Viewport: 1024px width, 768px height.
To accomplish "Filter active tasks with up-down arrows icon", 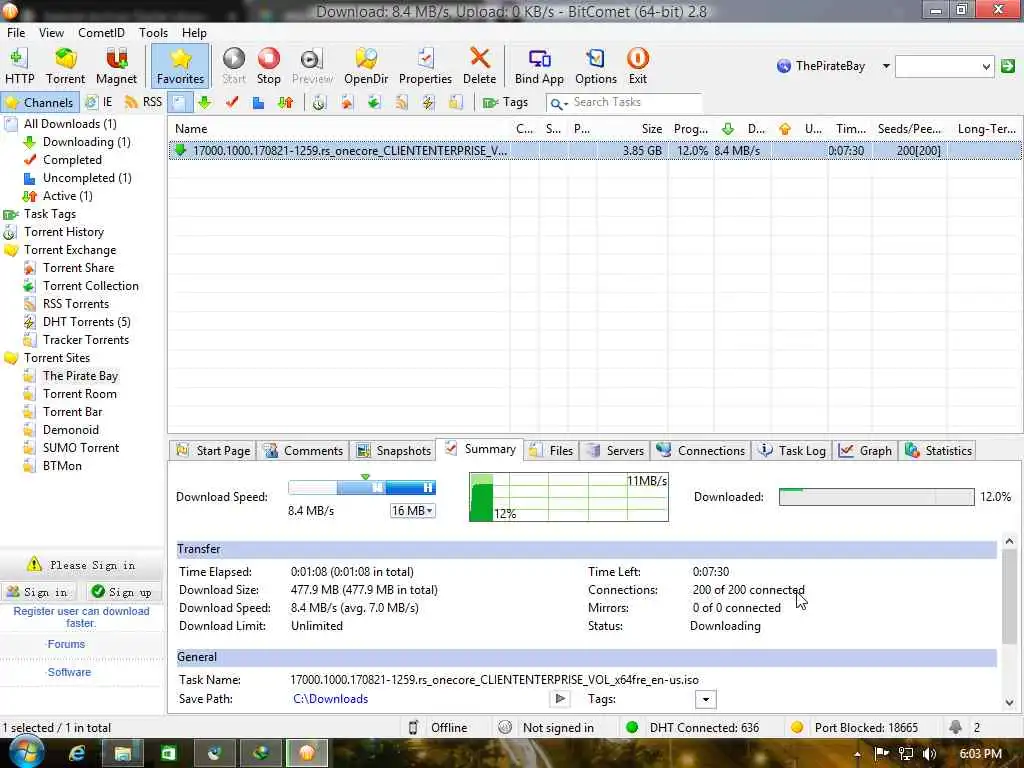I will click(285, 103).
